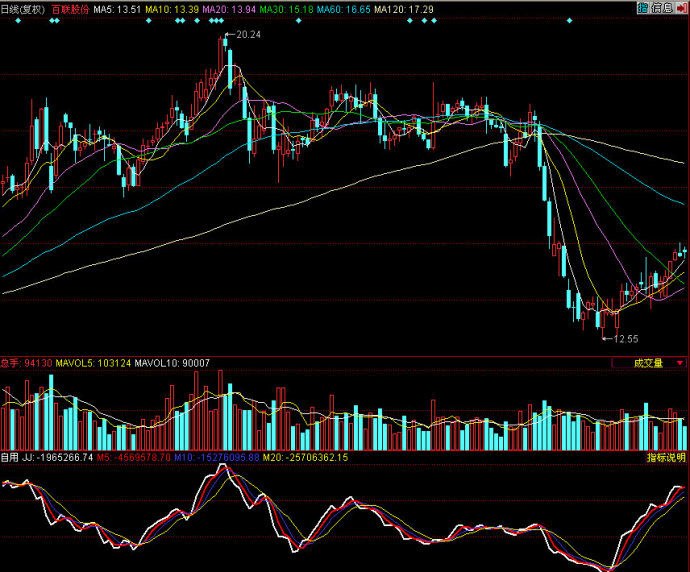Click the MA10: 13.39 label

coord(172,9)
